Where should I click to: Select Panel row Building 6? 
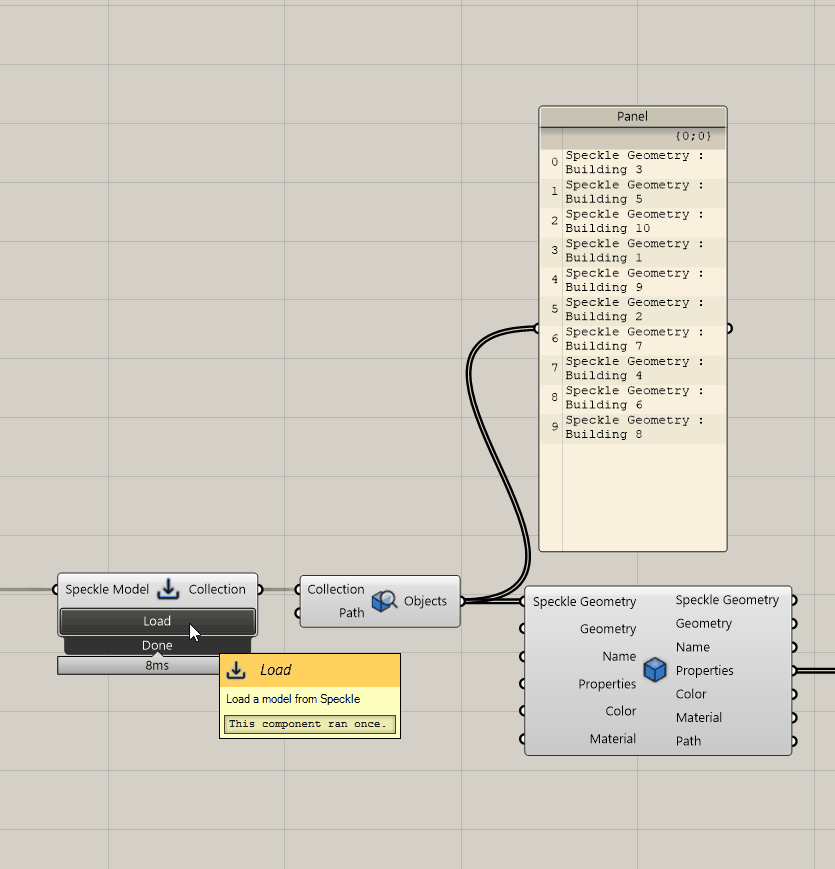tap(633, 397)
